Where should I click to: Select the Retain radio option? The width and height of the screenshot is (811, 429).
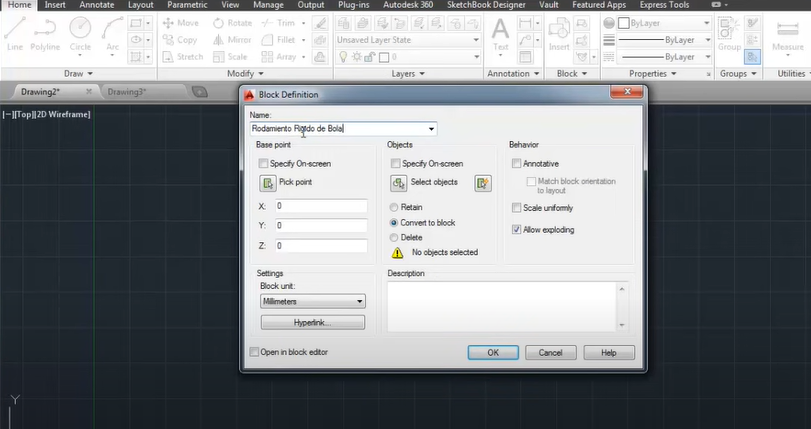pyautogui.click(x=394, y=207)
